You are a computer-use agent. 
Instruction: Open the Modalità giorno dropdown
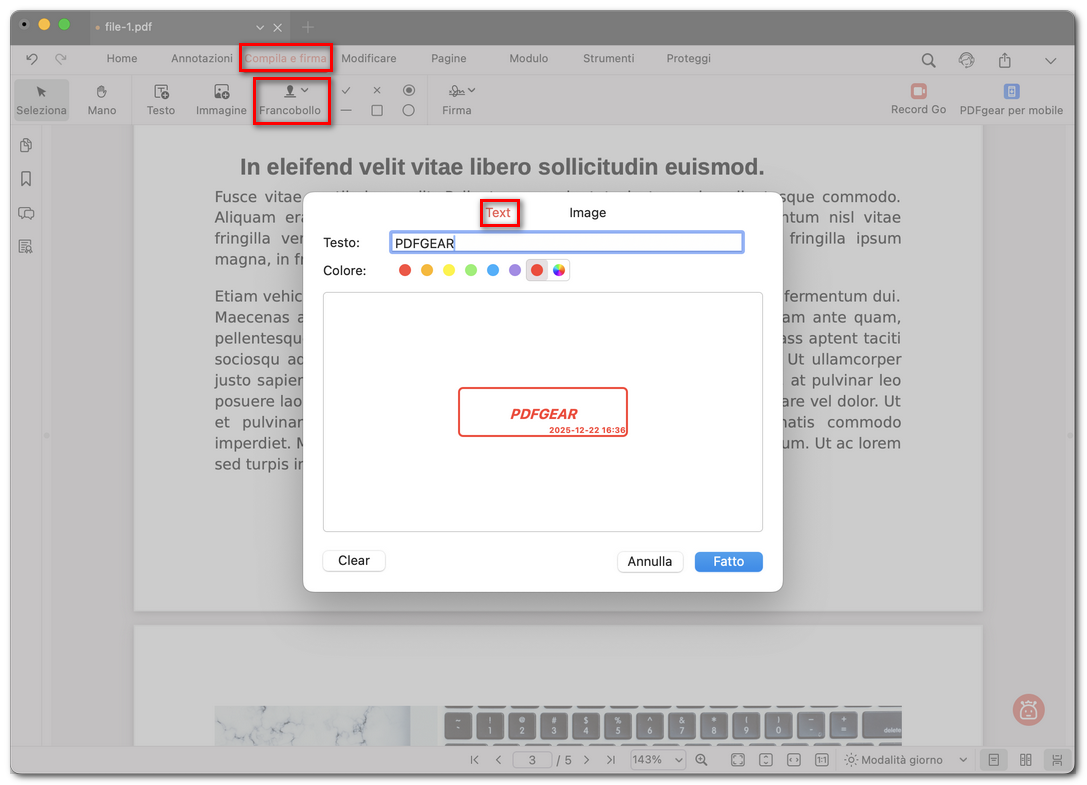(906, 760)
